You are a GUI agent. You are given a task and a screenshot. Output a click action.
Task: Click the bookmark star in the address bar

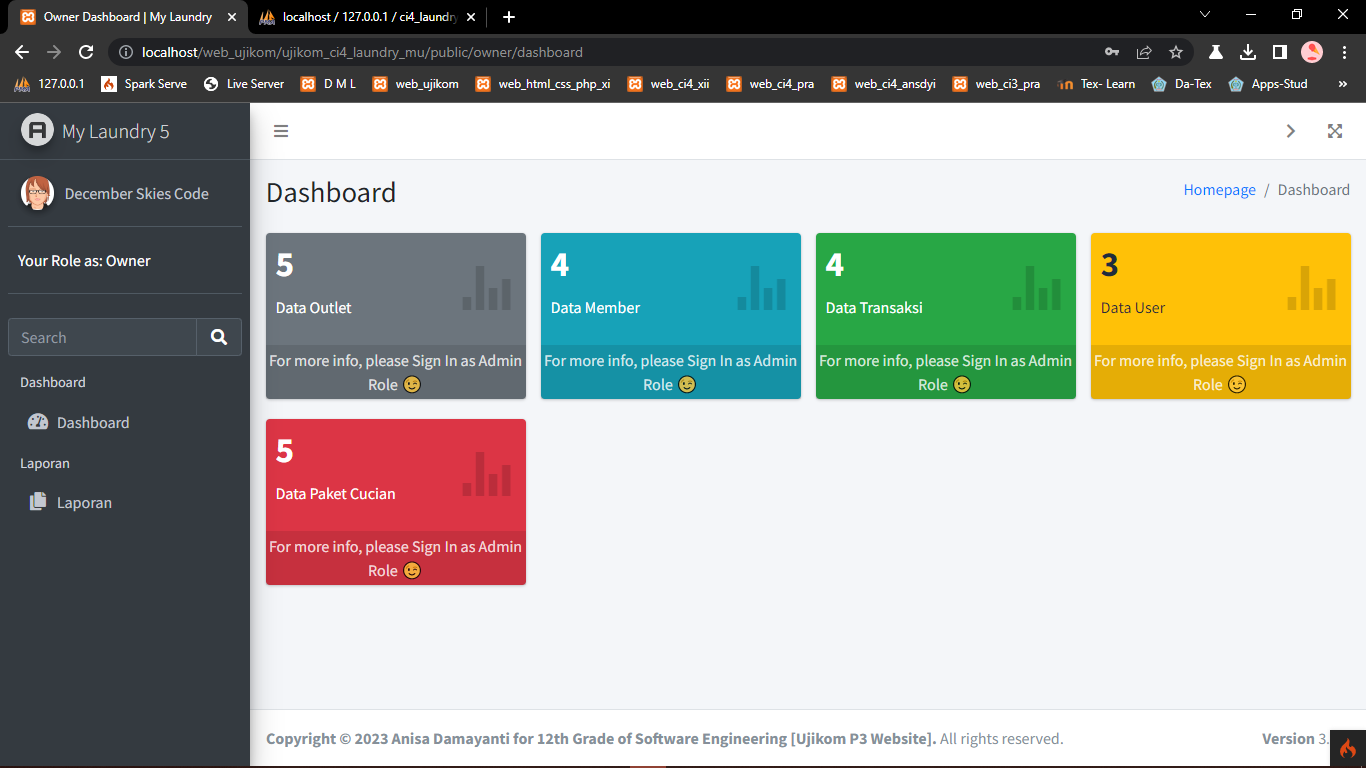pyautogui.click(x=1176, y=51)
